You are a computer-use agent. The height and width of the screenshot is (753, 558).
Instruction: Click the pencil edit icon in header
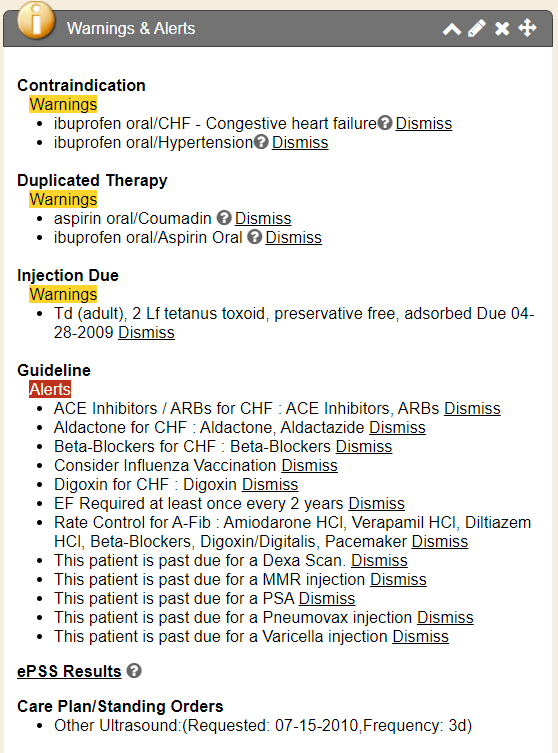[476, 28]
